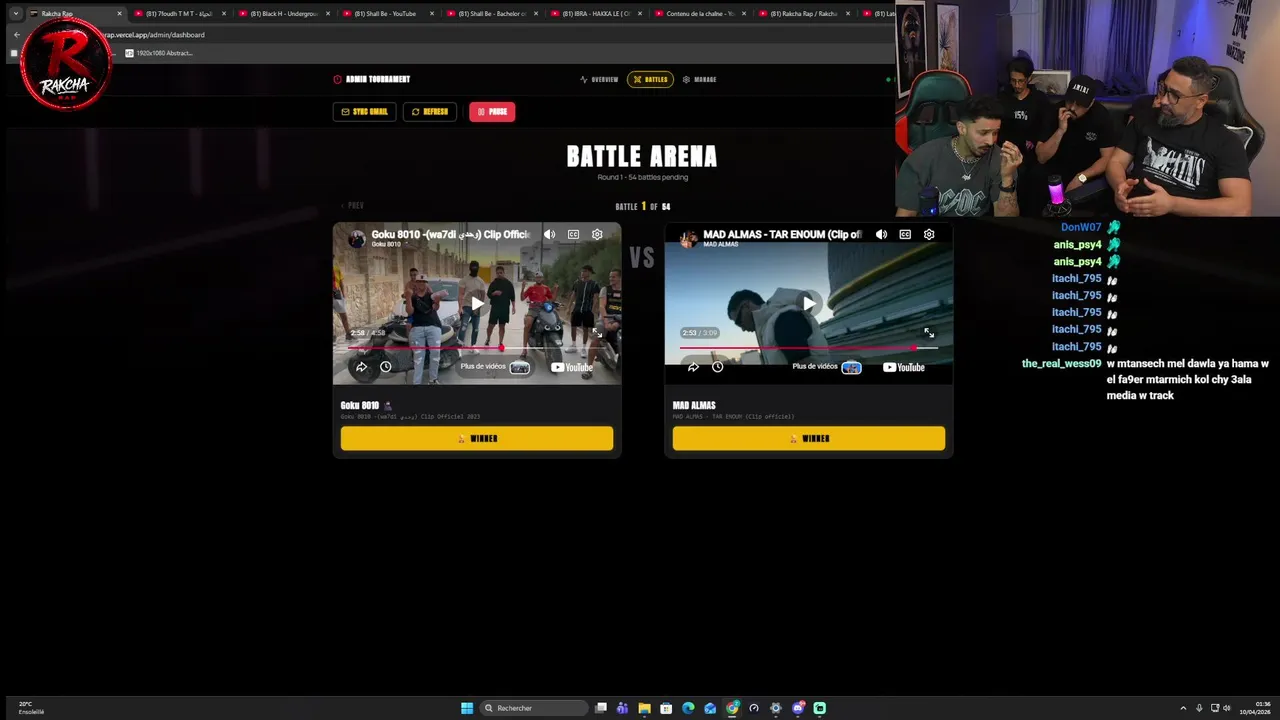This screenshot has width=1280, height=720.
Task: Open the Settings gear app in taskbar
Action: (x=776, y=708)
